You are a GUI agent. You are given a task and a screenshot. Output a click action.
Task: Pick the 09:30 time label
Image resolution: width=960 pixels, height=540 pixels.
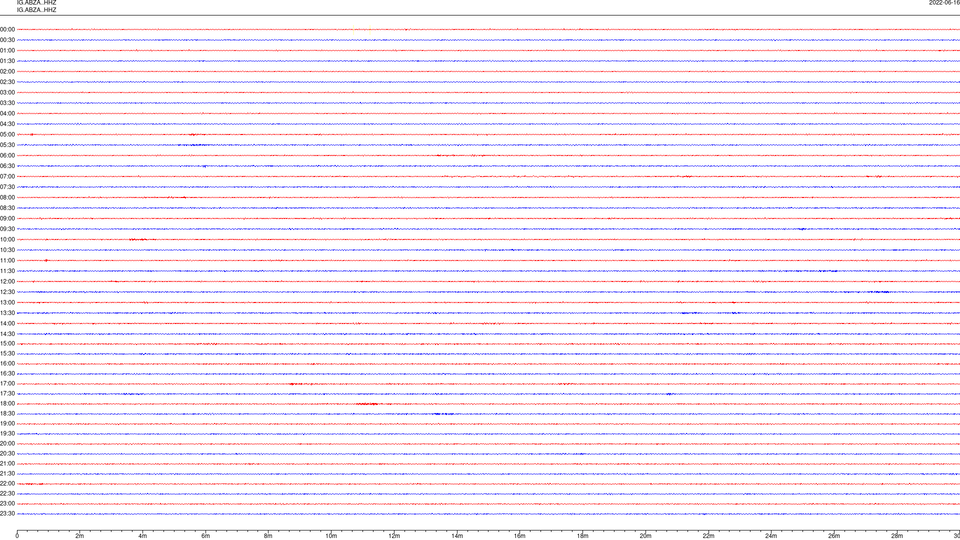click(x=7, y=230)
